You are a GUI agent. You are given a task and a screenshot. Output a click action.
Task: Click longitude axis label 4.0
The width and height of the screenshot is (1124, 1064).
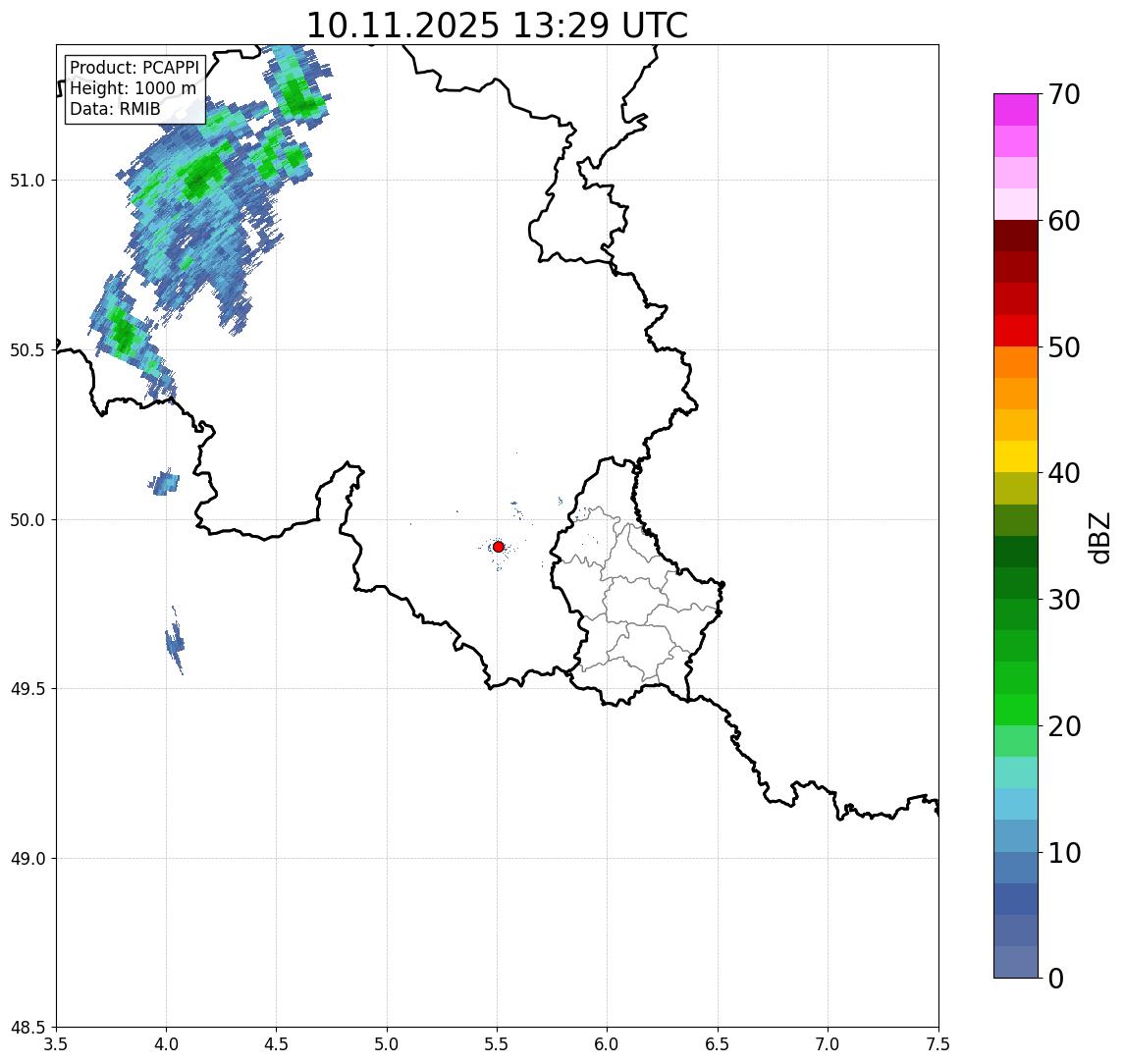(x=166, y=1044)
